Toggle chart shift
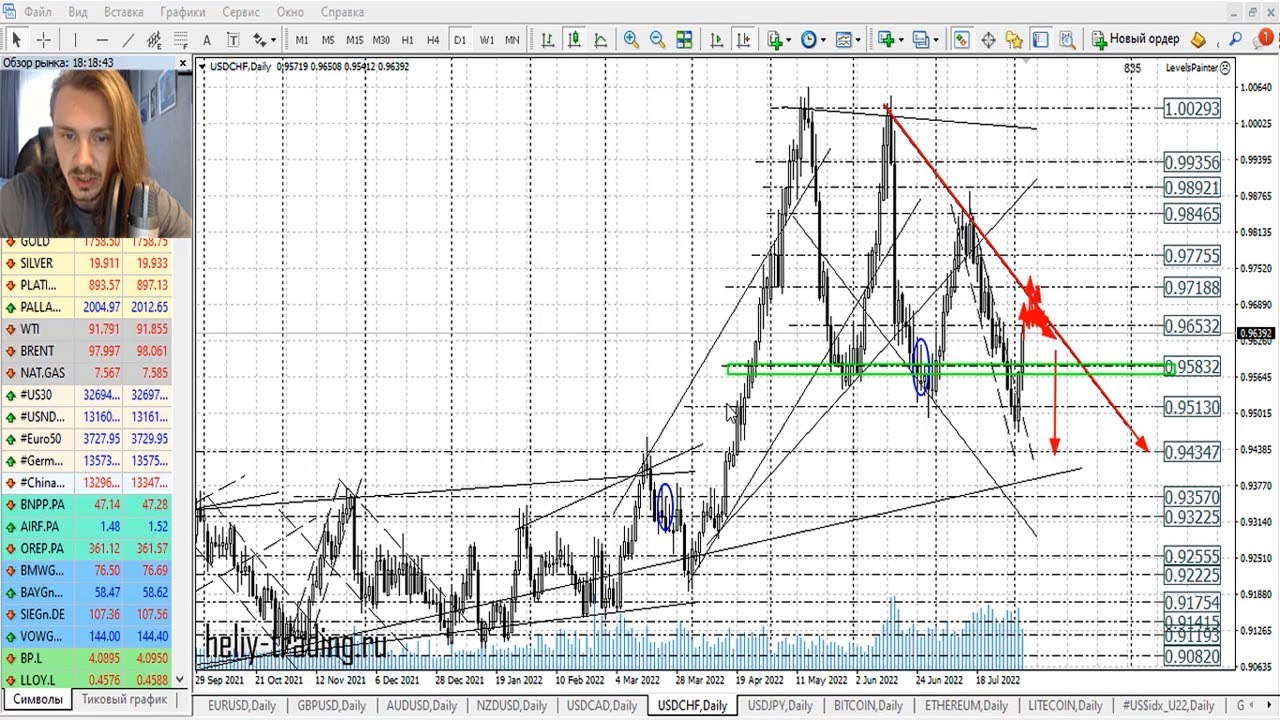1280x720 pixels. [743, 40]
